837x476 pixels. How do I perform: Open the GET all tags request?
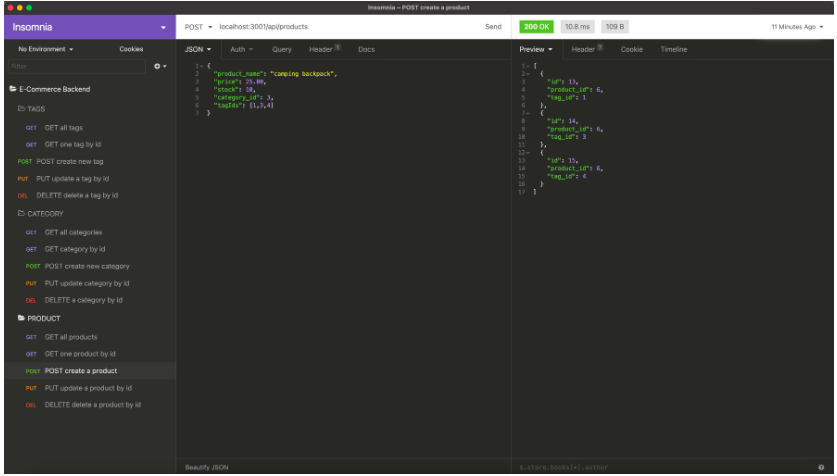(x=64, y=128)
